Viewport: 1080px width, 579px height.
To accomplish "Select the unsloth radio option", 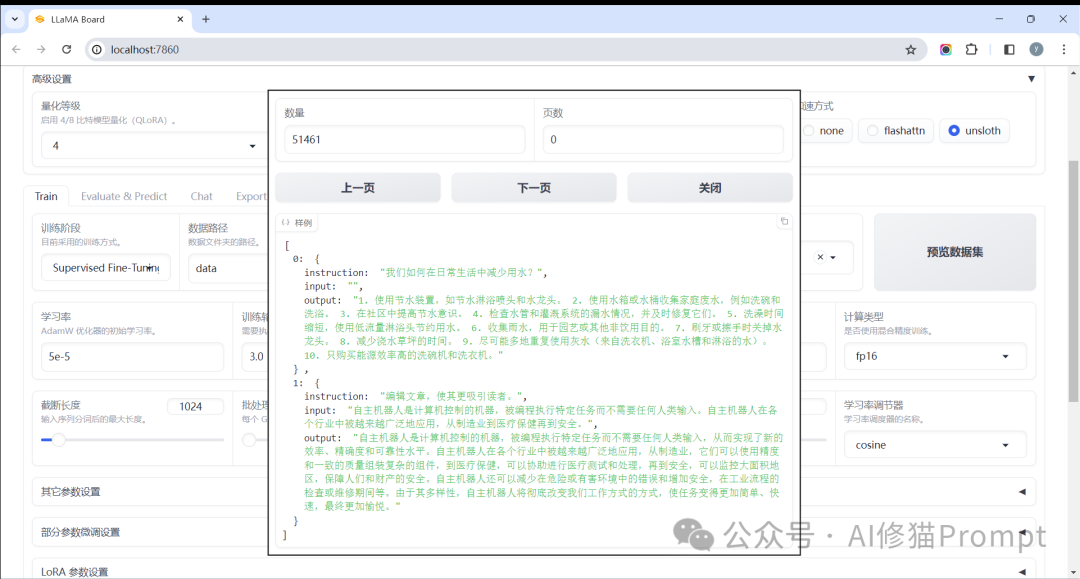I will coord(954,130).
